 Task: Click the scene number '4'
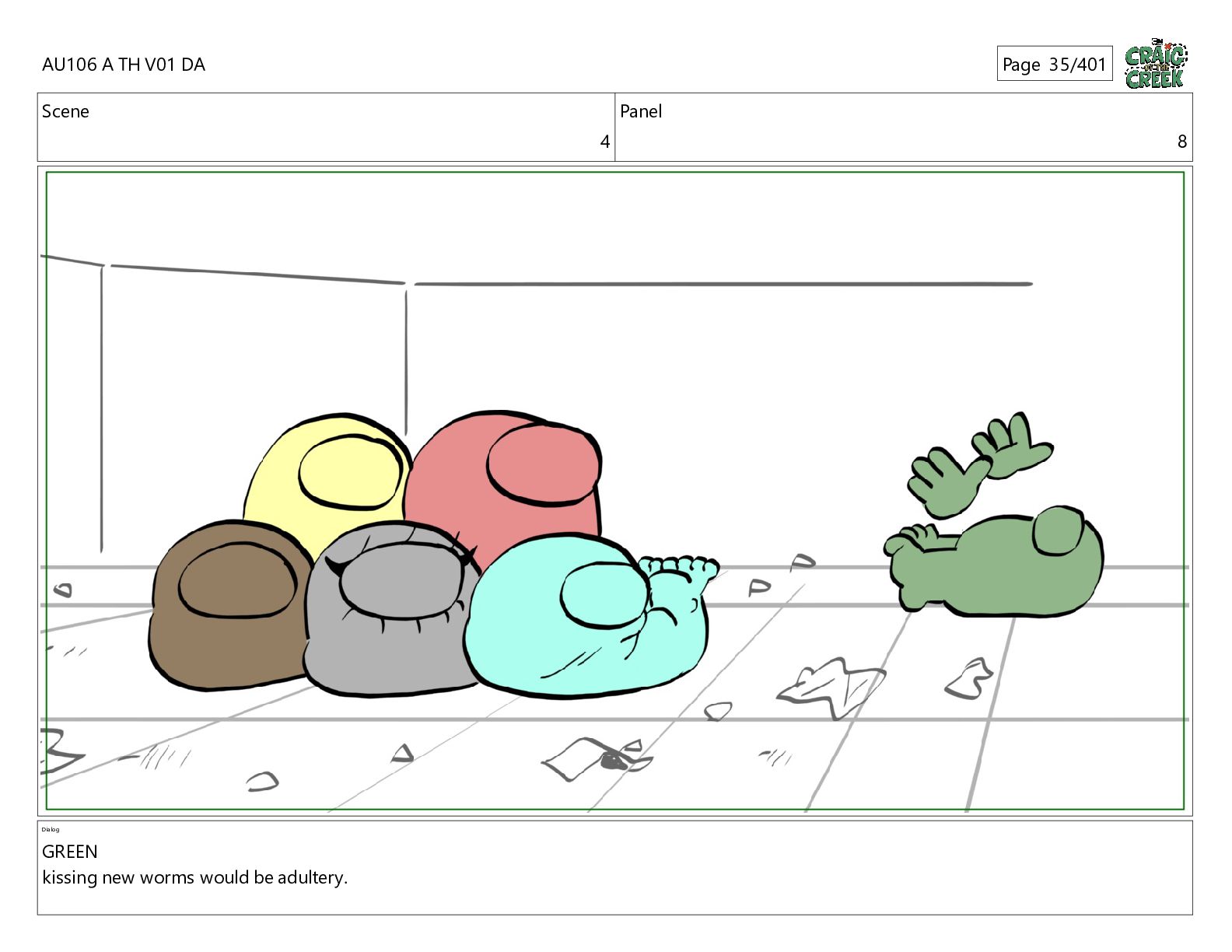pyautogui.click(x=604, y=142)
